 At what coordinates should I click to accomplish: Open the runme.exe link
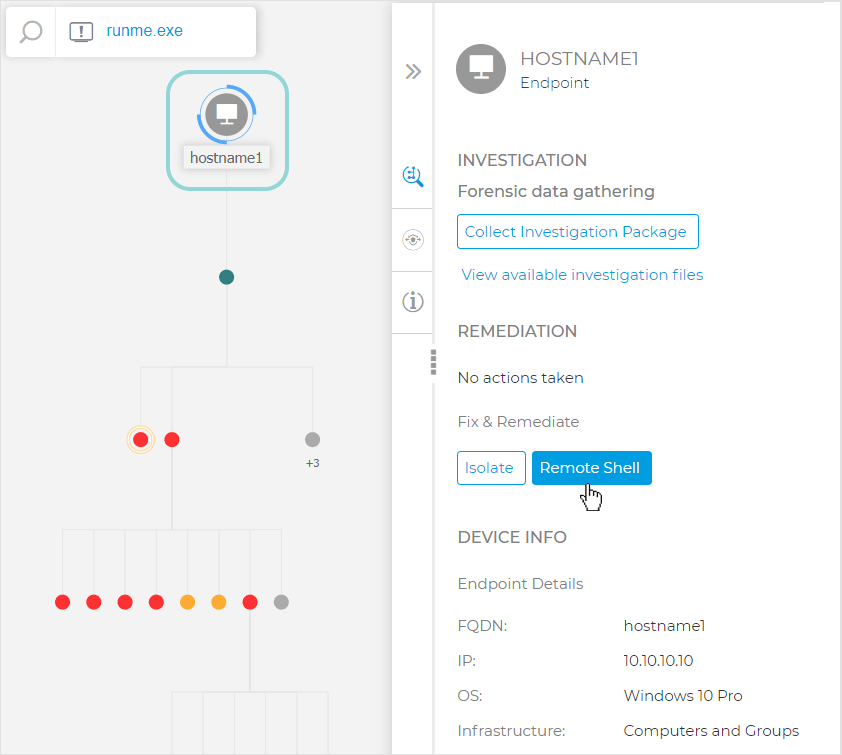[x=144, y=31]
